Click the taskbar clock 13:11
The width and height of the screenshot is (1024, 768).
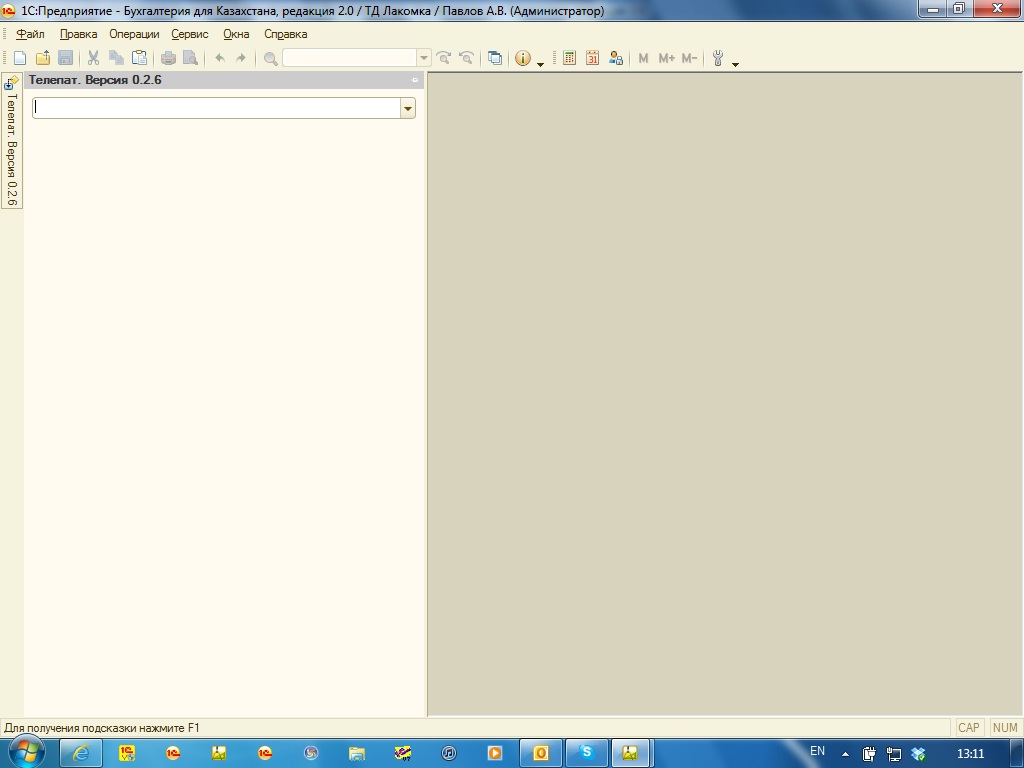tap(970, 754)
